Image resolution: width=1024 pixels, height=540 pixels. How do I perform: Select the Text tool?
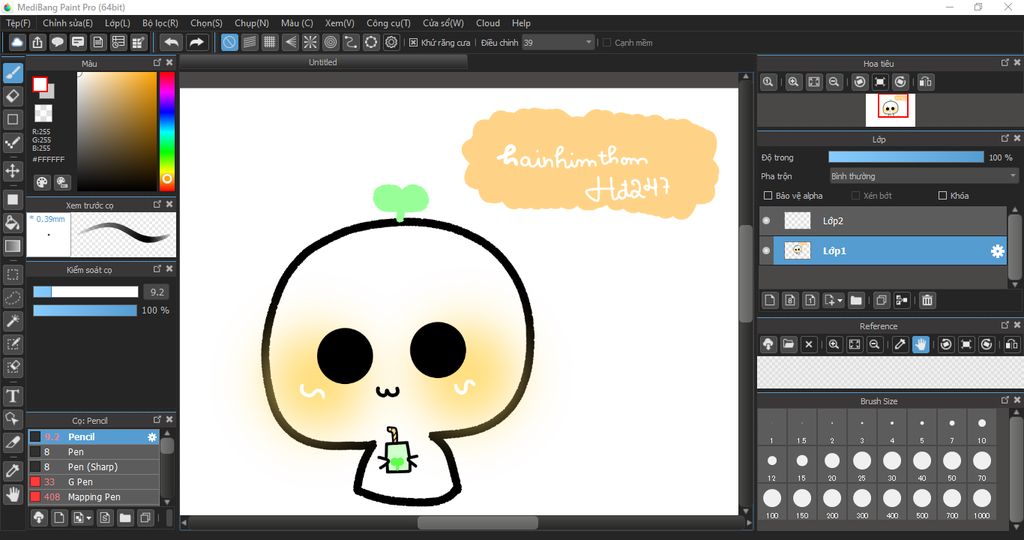[13, 396]
